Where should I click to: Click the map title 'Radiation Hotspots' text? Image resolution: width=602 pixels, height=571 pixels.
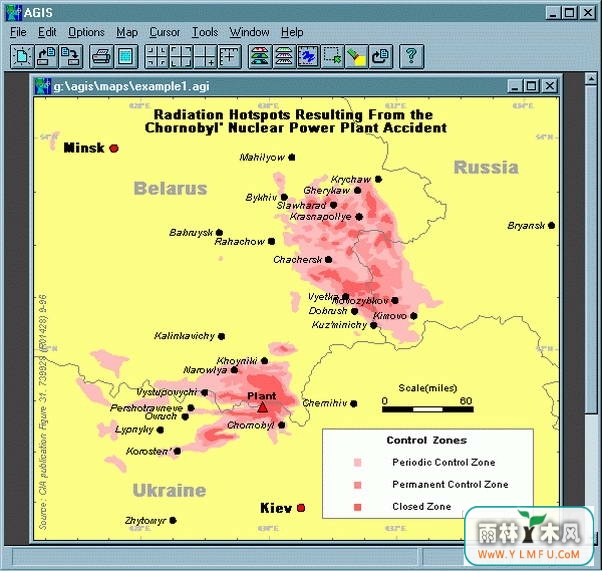tap(221, 114)
